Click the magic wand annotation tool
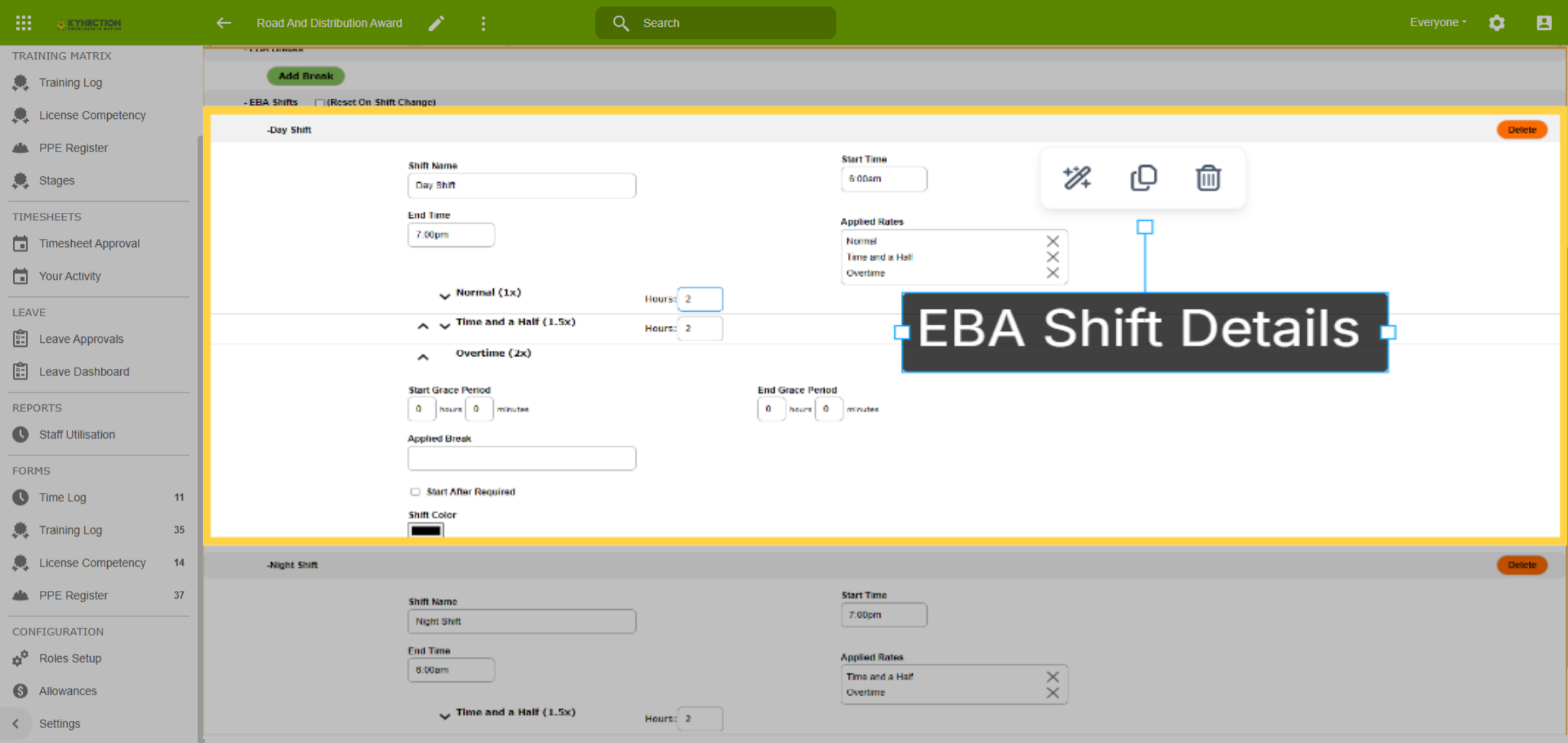Image resolution: width=1568 pixels, height=743 pixels. (x=1077, y=178)
